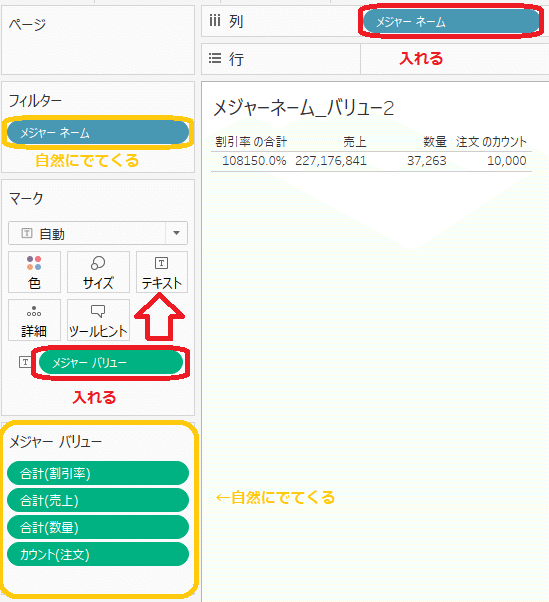The height and width of the screenshot is (602, 549).
Task: Click the フィルター shelf label
Action: coord(35,101)
